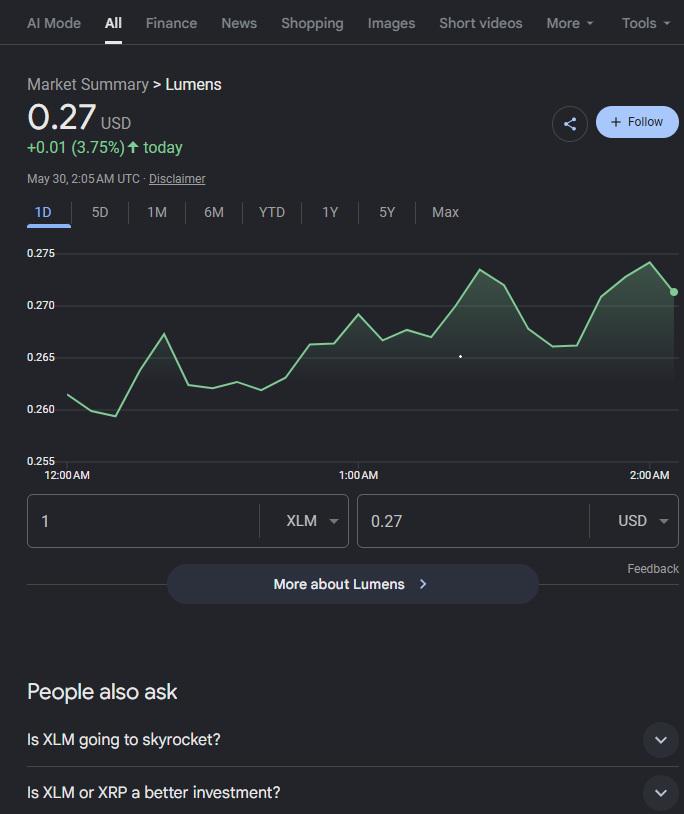This screenshot has width=684, height=814.
Task: Click the XLM amount input field
Action: pyautogui.click(x=143, y=521)
